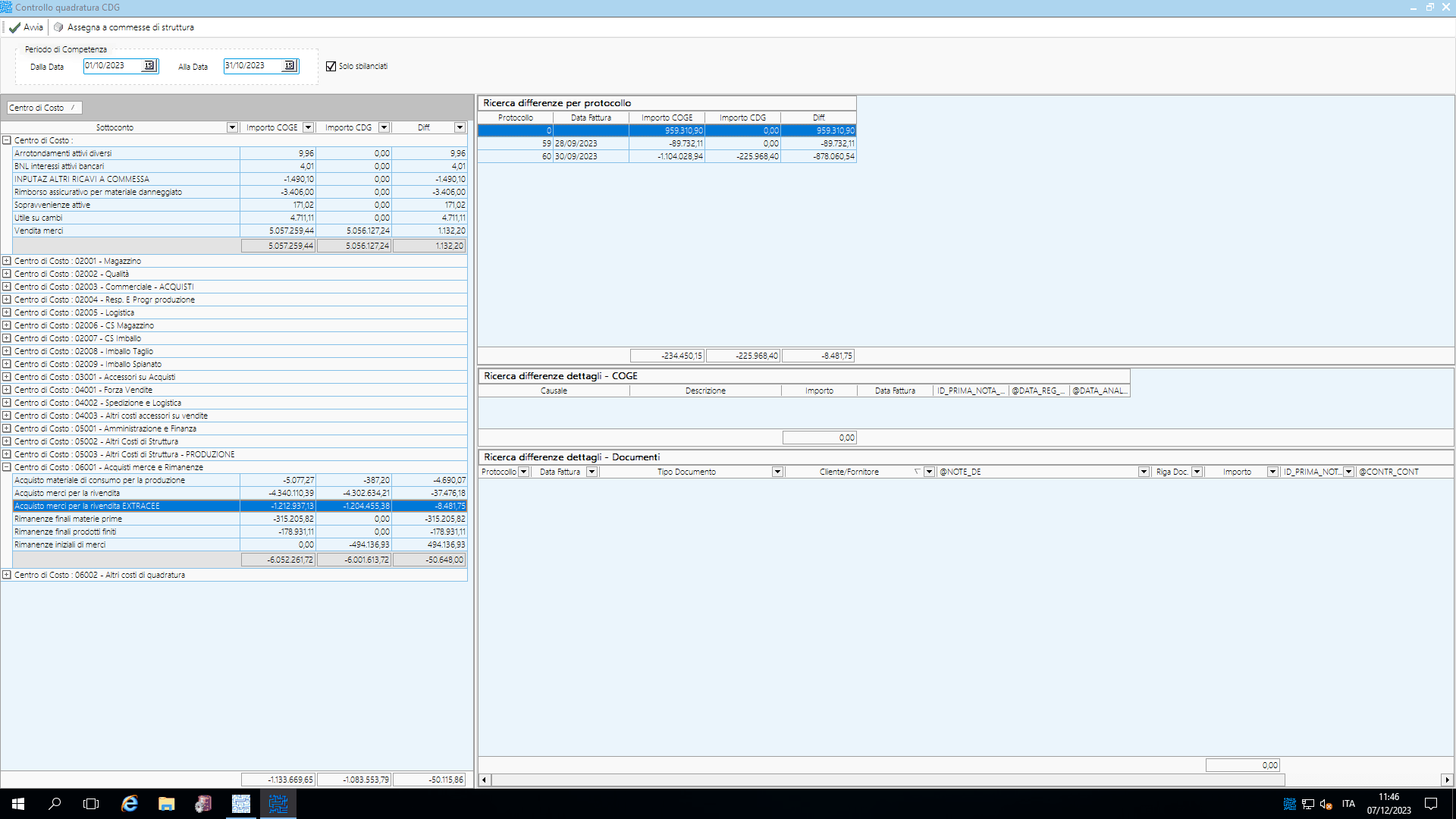Open the Sottoconto column filter dropdown
This screenshot has width=1456, height=819.
click(232, 127)
